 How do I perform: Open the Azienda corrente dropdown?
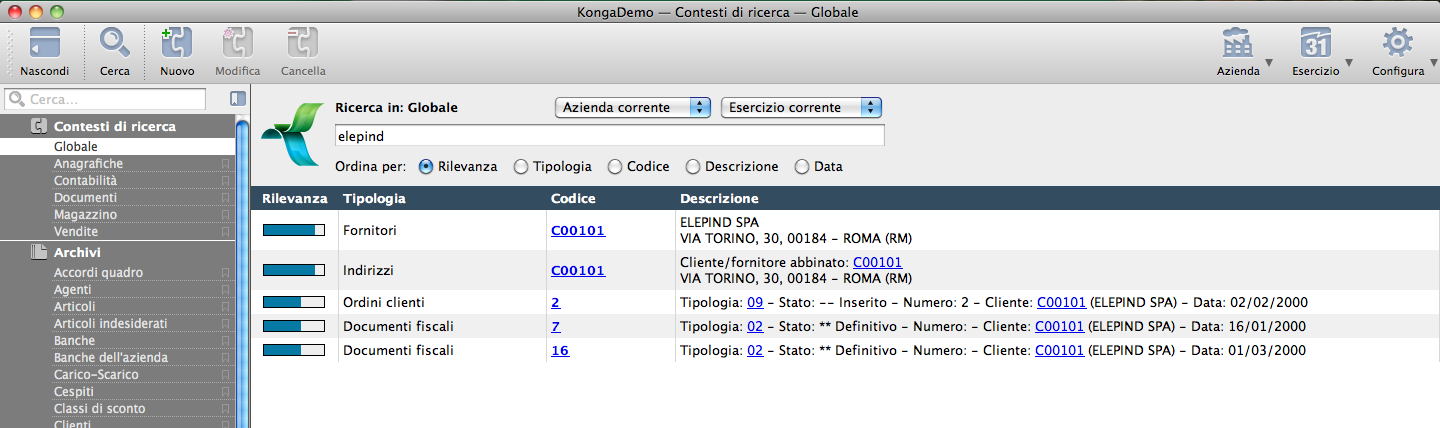[x=632, y=107]
